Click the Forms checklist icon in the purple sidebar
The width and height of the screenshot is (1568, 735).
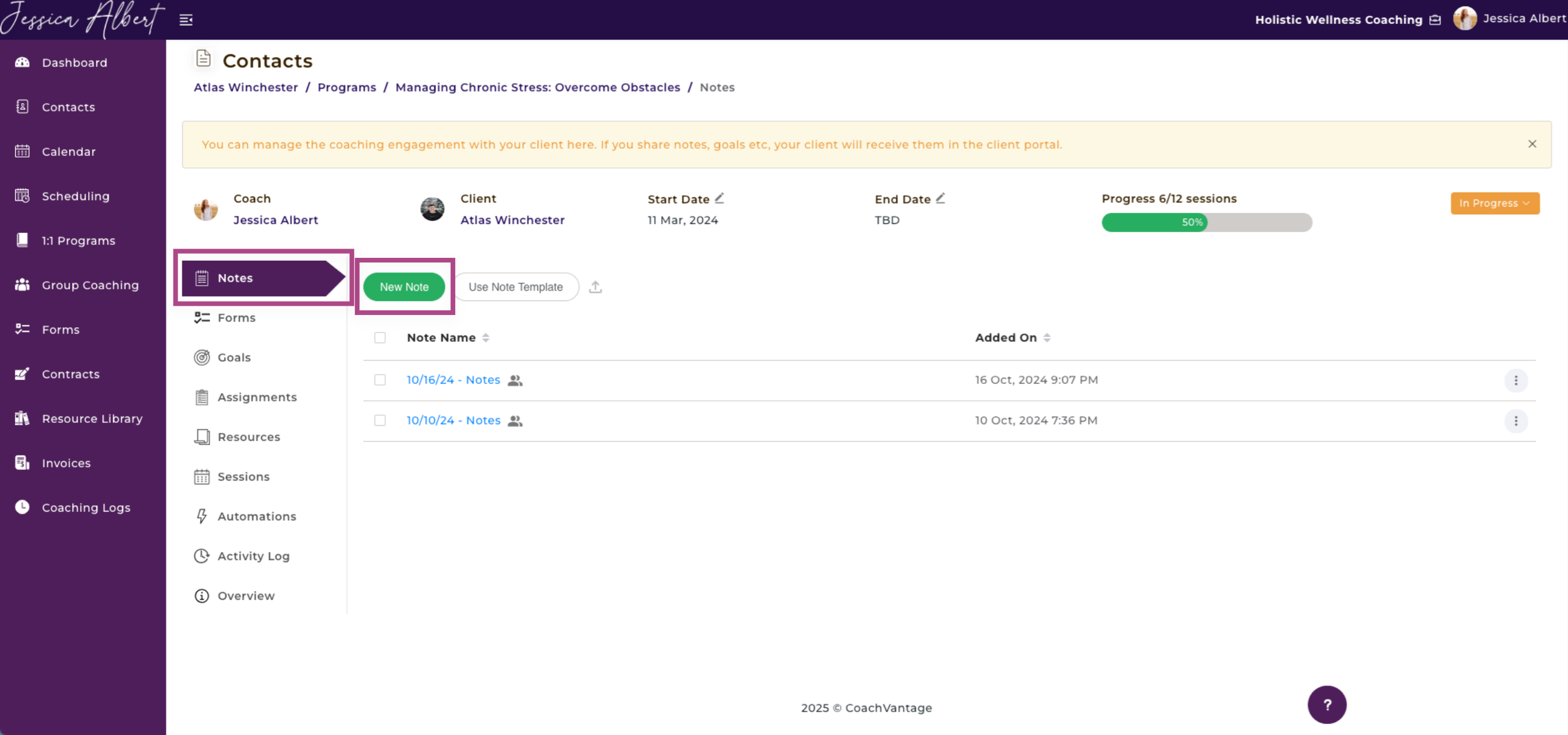[x=23, y=328]
